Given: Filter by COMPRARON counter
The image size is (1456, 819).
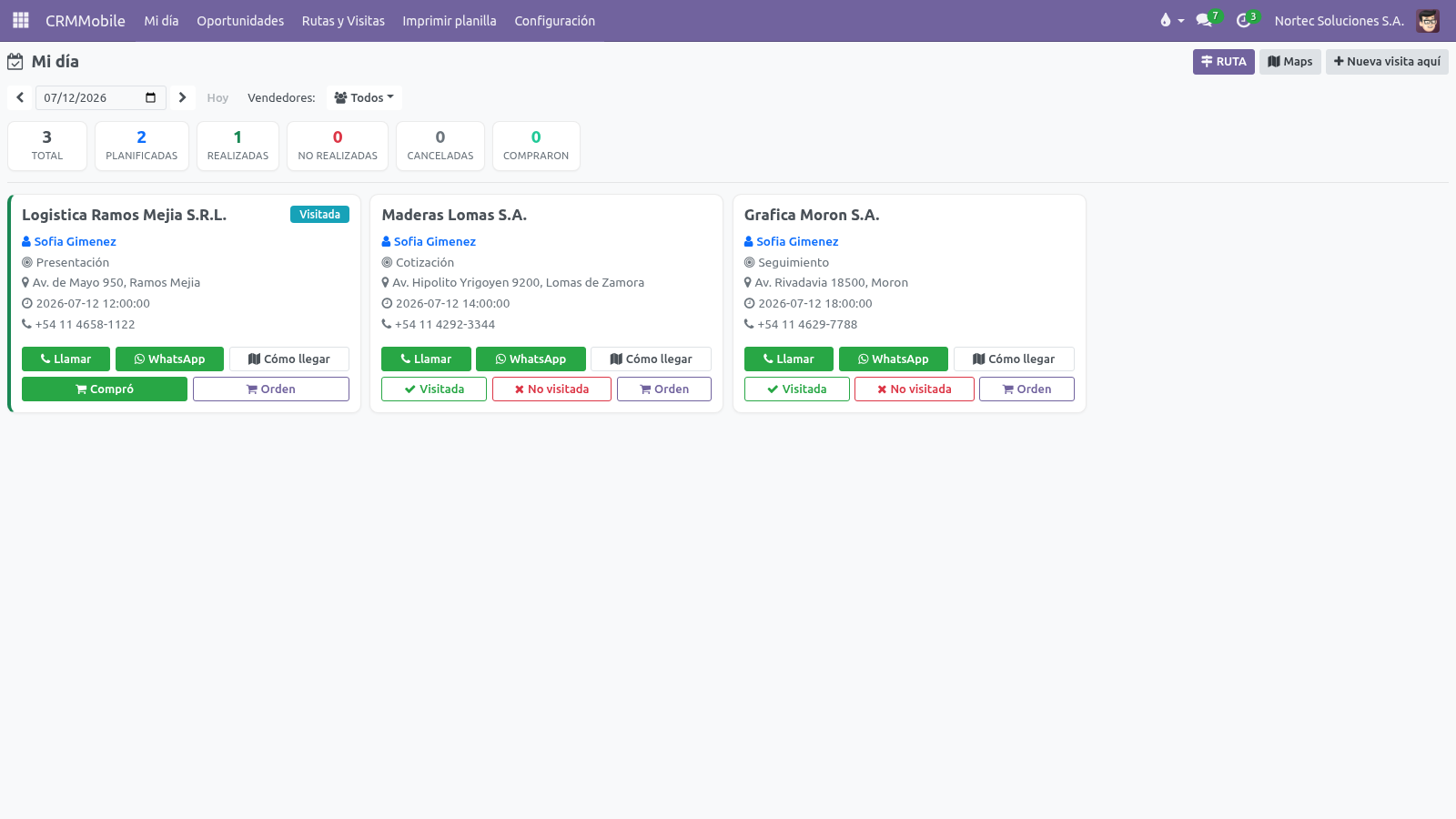Looking at the screenshot, I should click(536, 146).
